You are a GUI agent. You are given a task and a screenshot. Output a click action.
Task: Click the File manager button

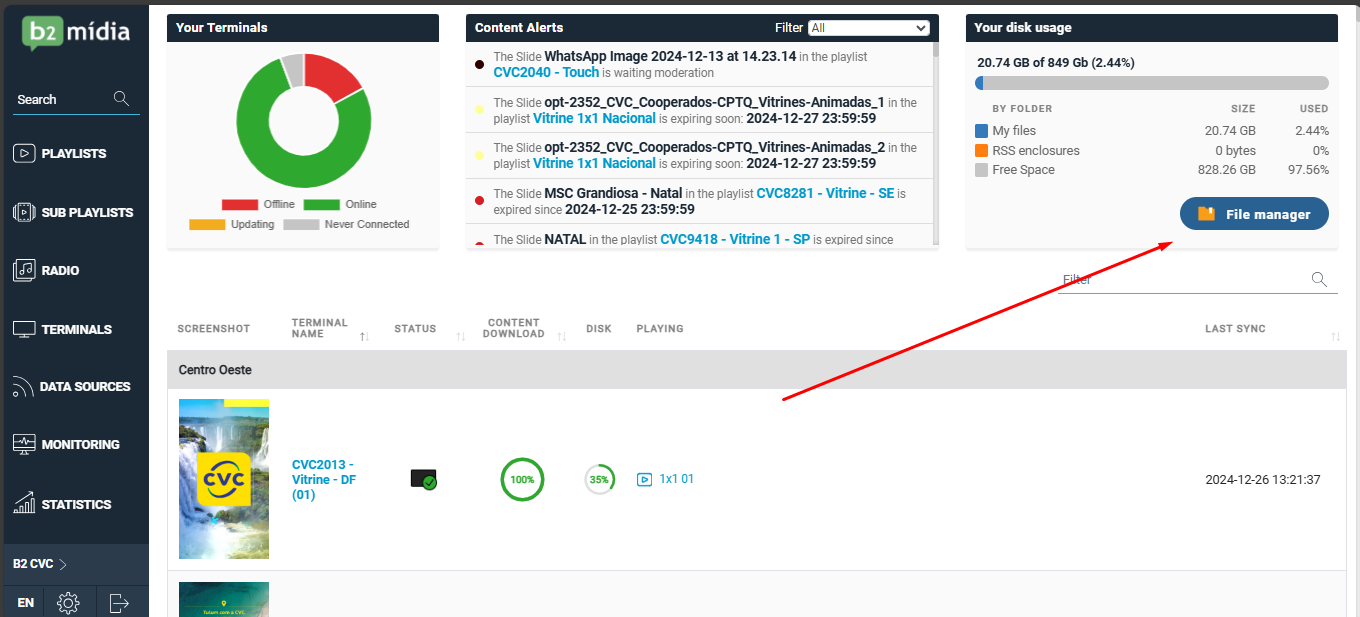click(x=1254, y=214)
